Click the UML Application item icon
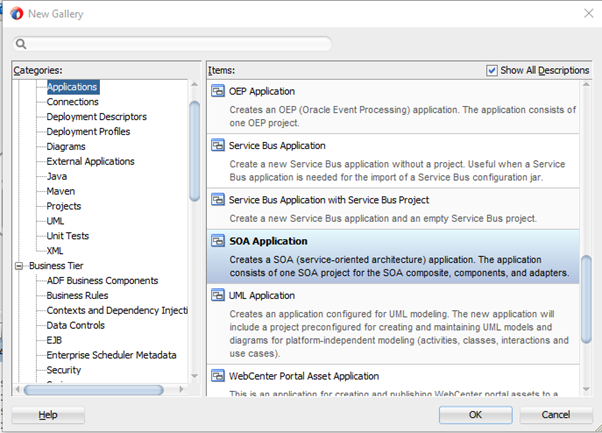602x433 pixels. coord(218,296)
